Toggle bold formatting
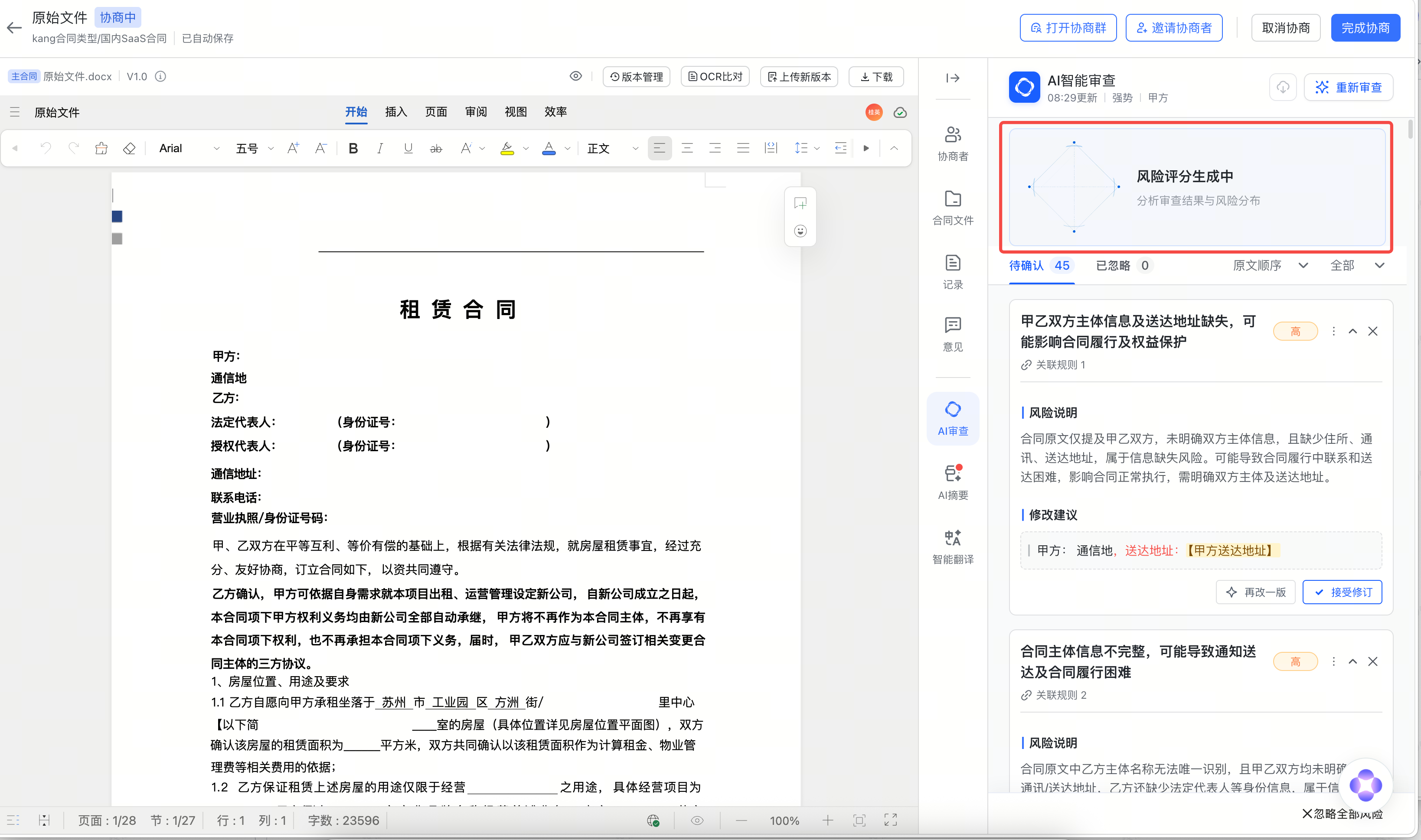 point(353,148)
